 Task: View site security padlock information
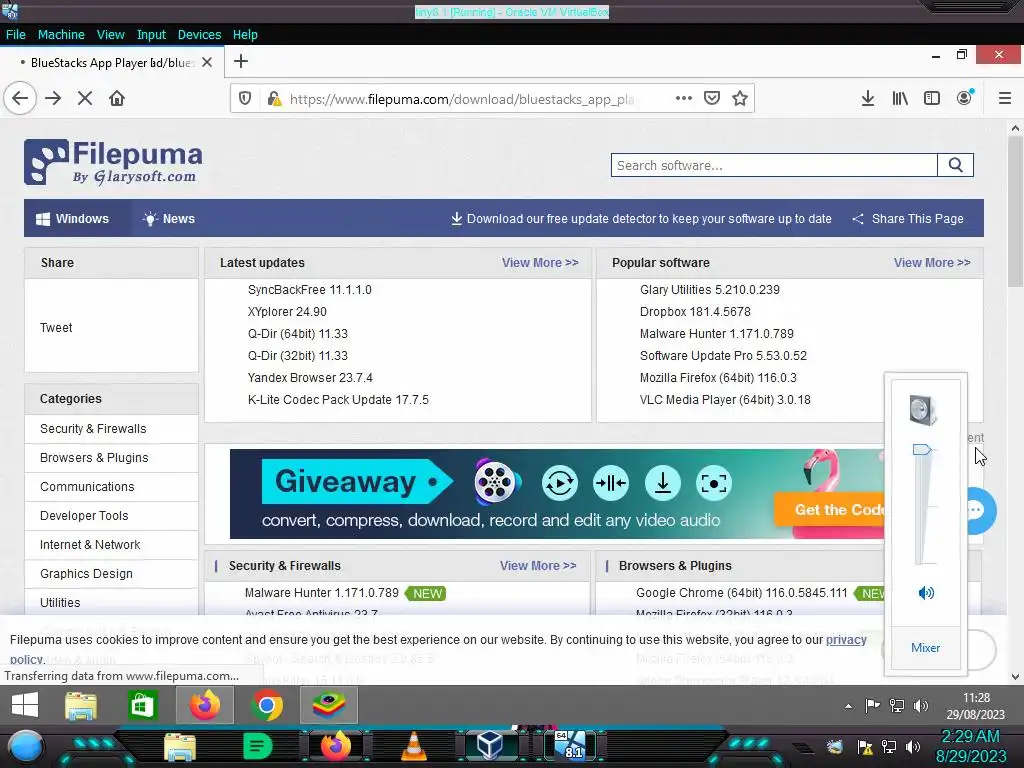pos(274,99)
